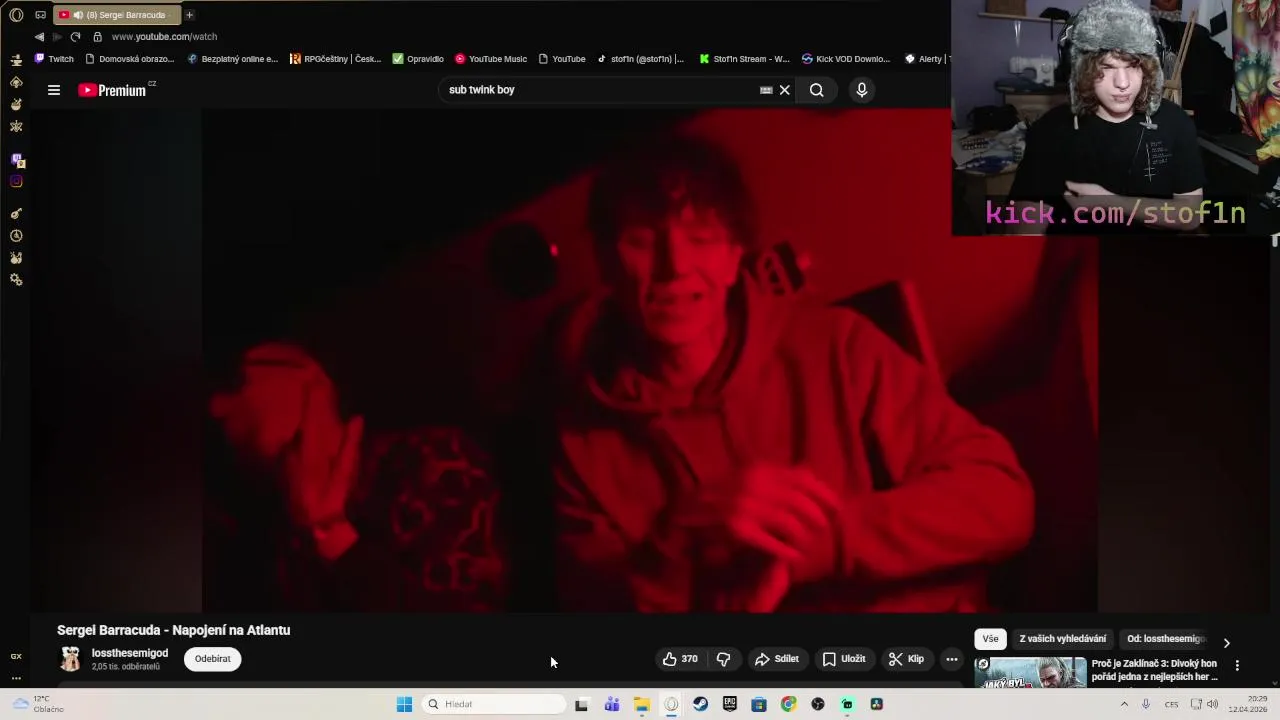
Task: Click the site security lock icon
Action: (x=97, y=37)
